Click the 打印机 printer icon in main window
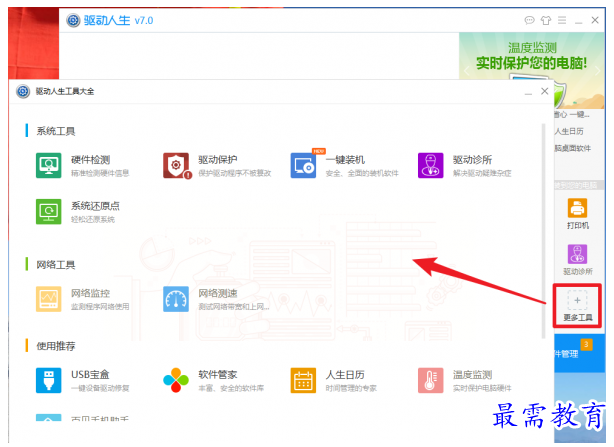This screenshot has width=614, height=447. 578,208
